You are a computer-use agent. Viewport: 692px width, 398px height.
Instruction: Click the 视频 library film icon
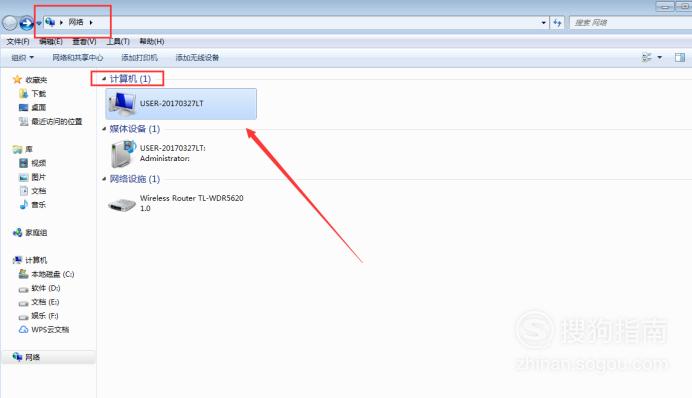[23, 163]
